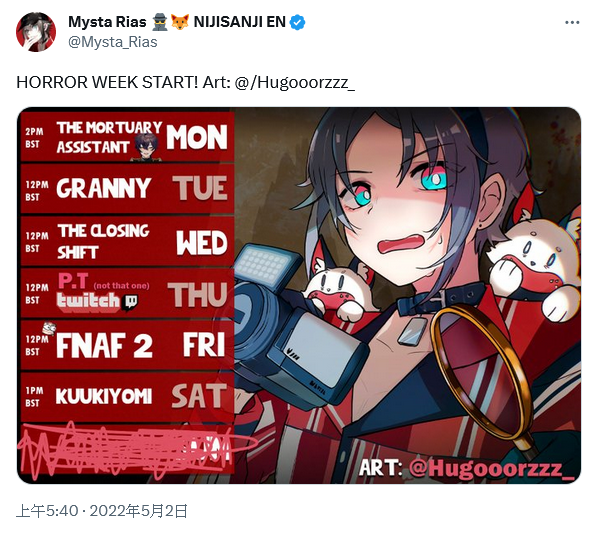Image resolution: width=598 pixels, height=537 pixels.
Task: Click the detective emoji in display name
Action: pyautogui.click(x=159, y=22)
